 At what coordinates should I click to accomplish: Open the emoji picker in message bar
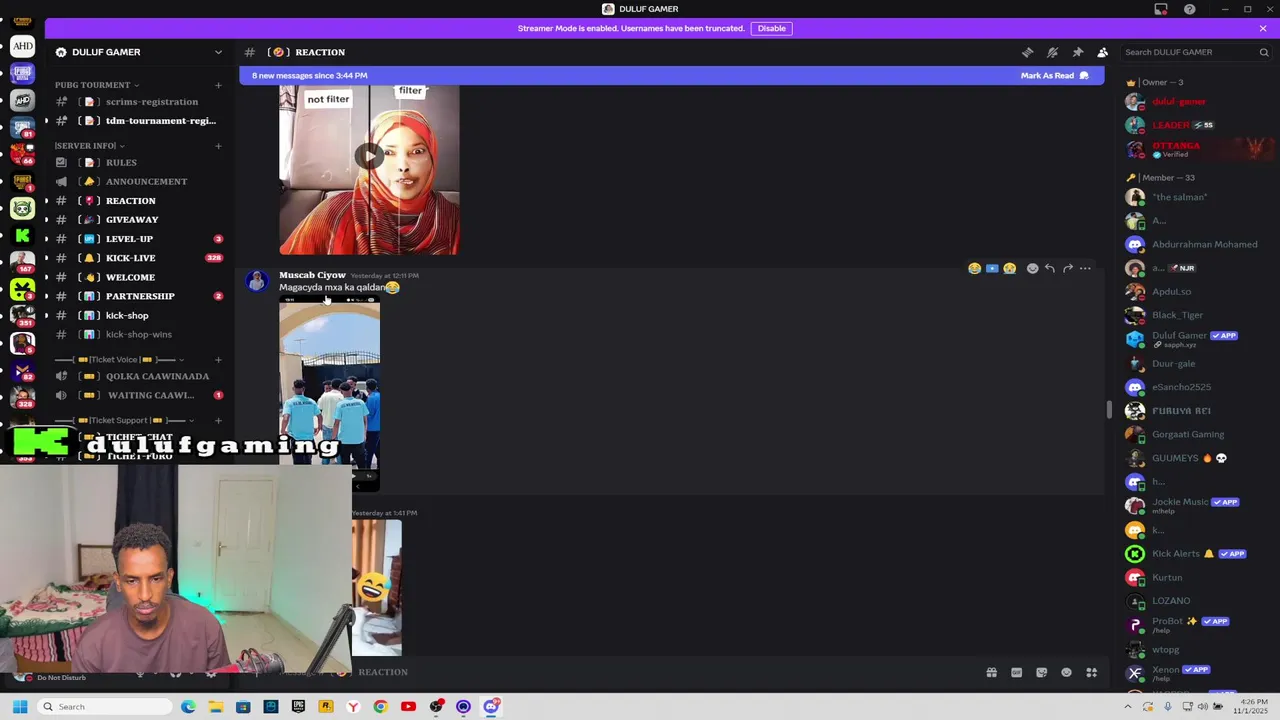coord(1066,673)
